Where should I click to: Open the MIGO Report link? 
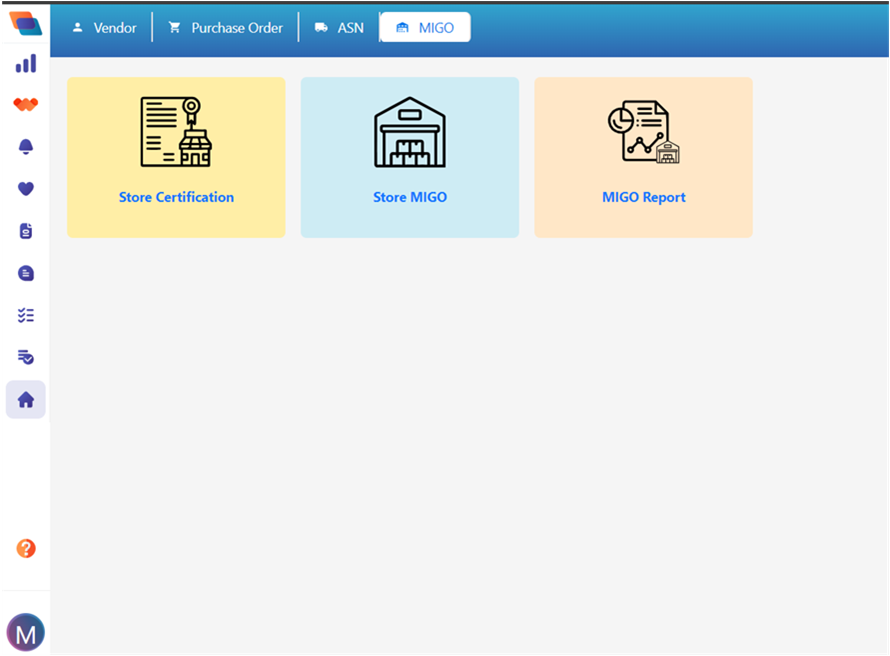(644, 197)
